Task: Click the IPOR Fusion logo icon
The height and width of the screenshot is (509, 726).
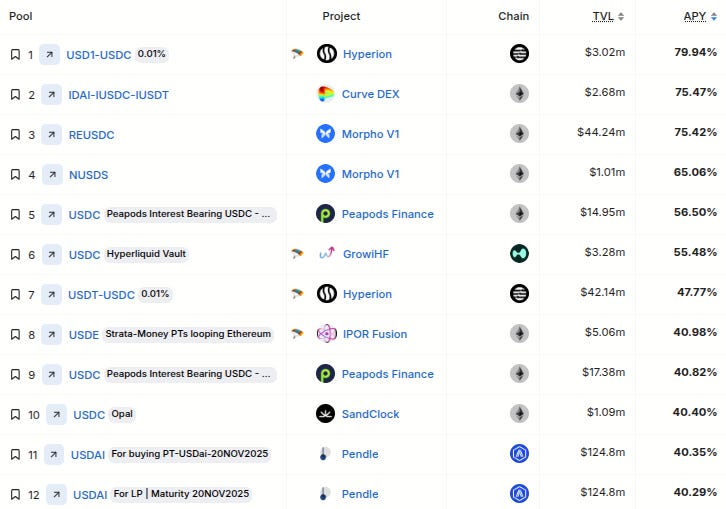Action: [327, 334]
